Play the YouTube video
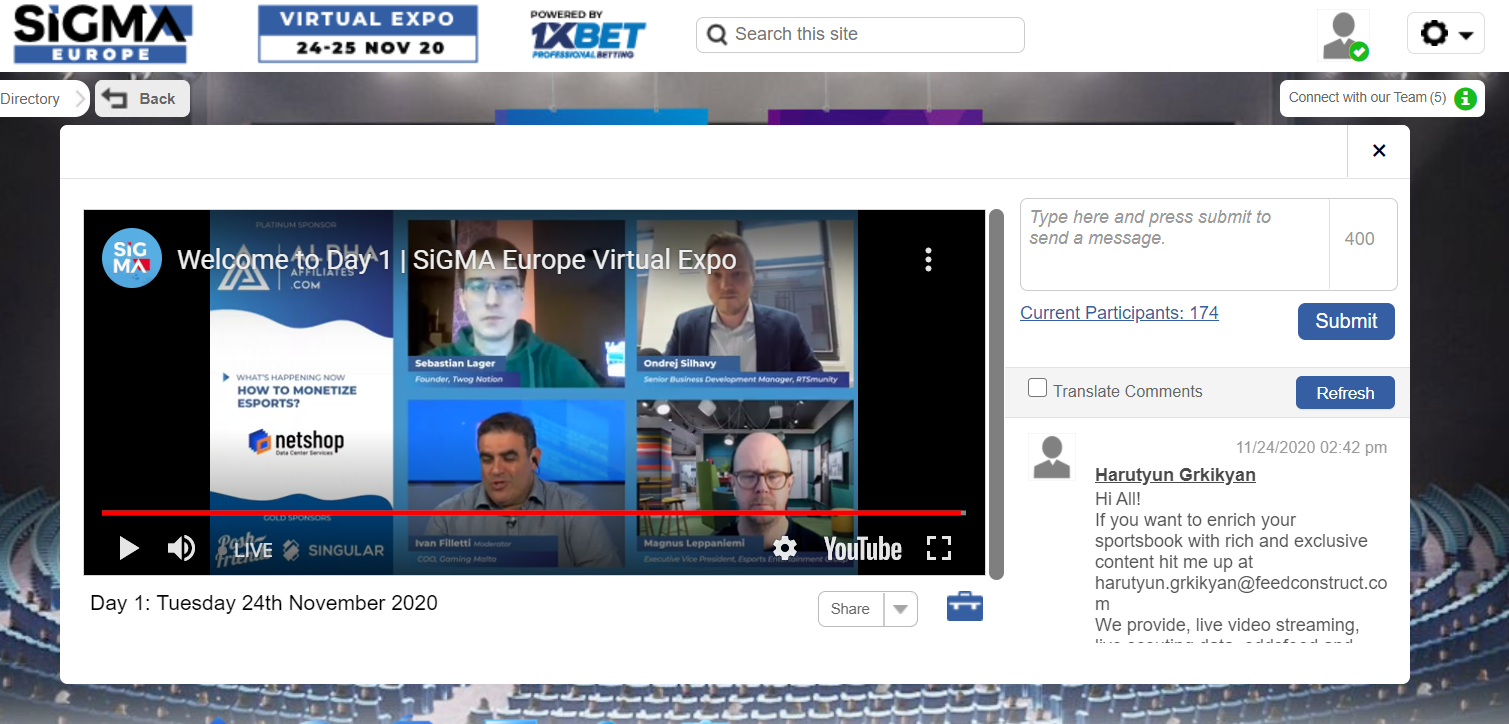 pyautogui.click(x=129, y=548)
